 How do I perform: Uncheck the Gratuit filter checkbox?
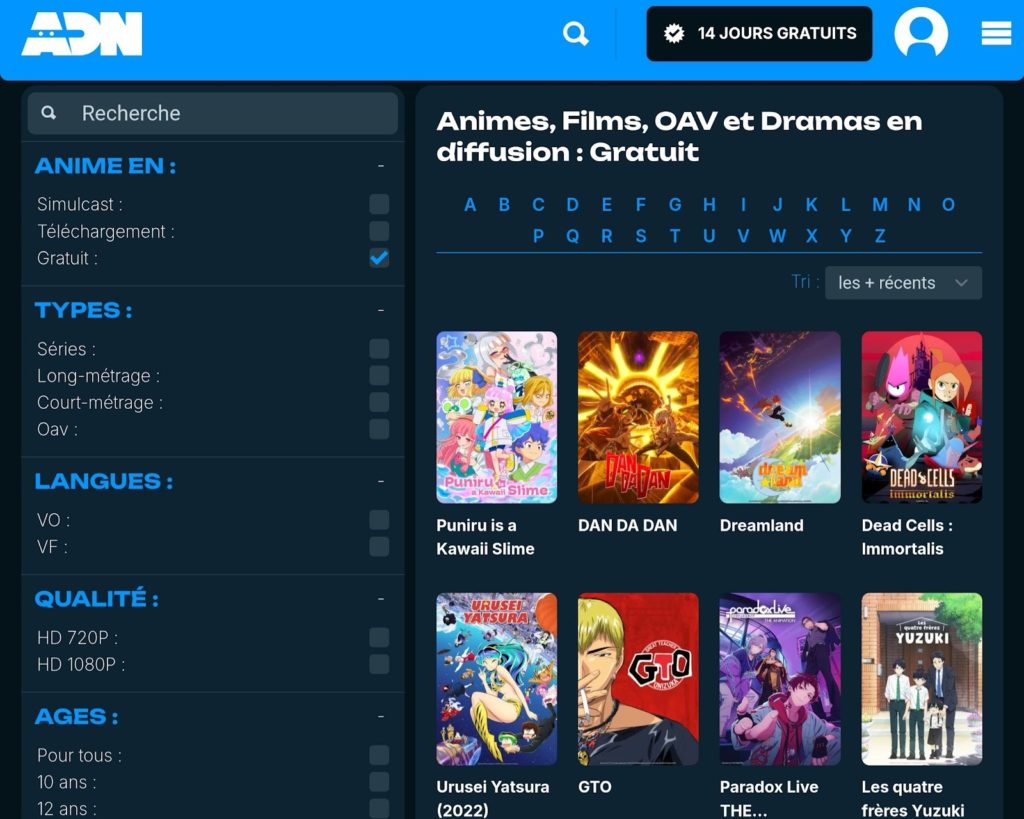(379, 258)
